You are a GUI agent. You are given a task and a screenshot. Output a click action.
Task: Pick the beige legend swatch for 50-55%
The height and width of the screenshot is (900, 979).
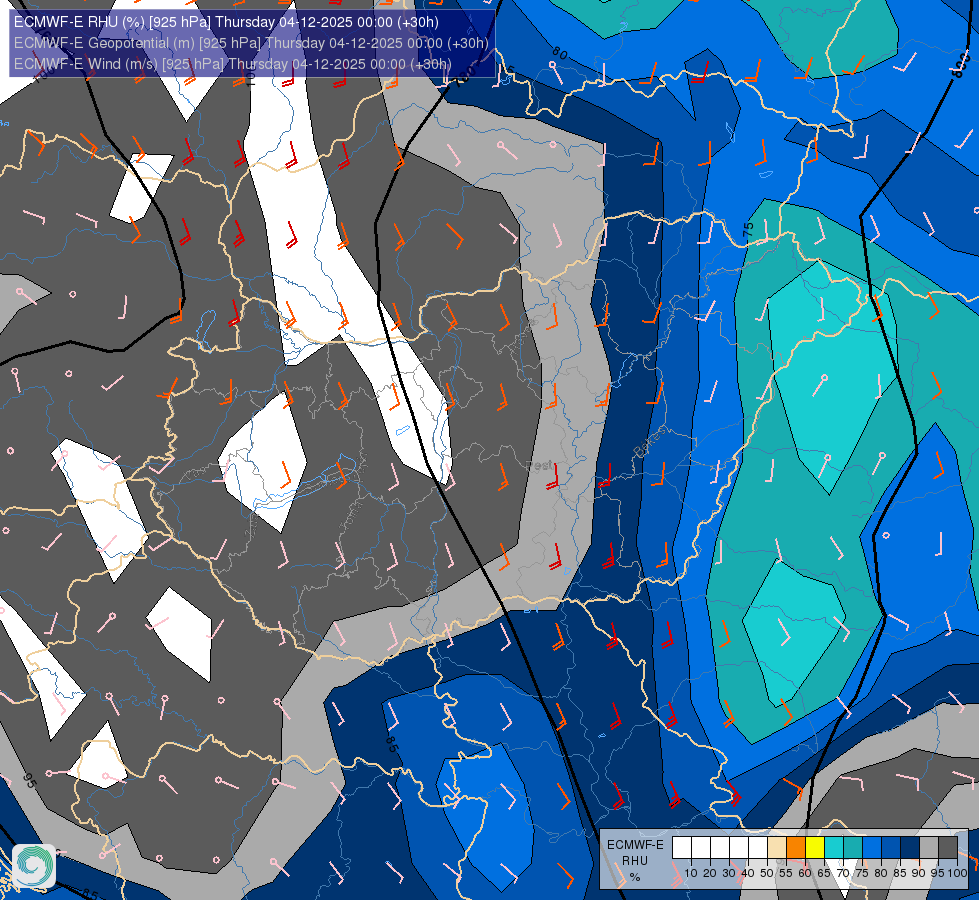pyautogui.click(x=777, y=848)
